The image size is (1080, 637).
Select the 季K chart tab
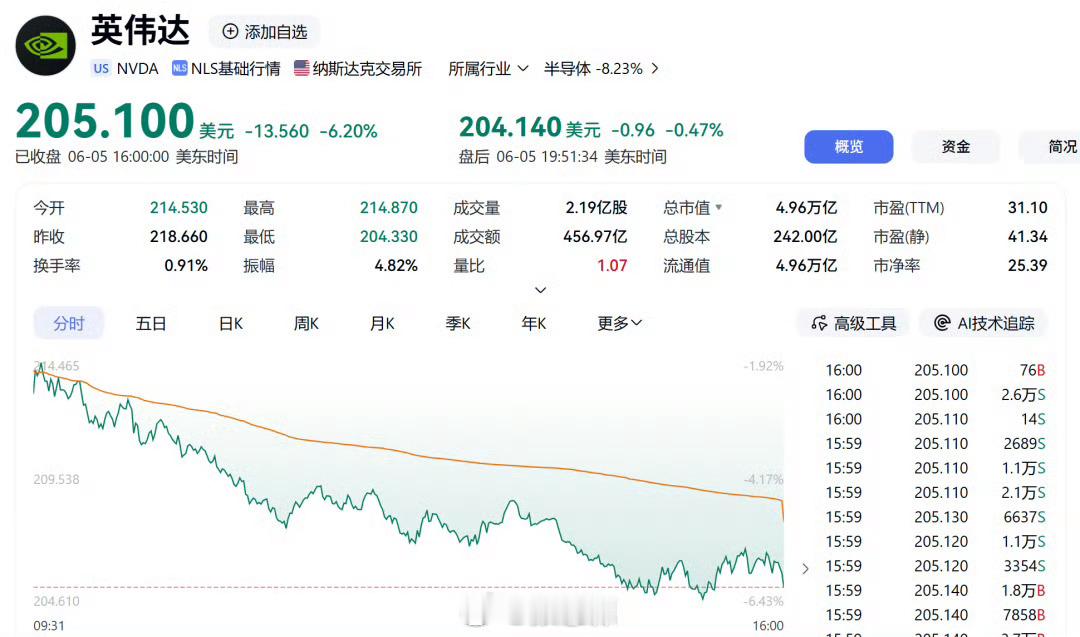457,323
